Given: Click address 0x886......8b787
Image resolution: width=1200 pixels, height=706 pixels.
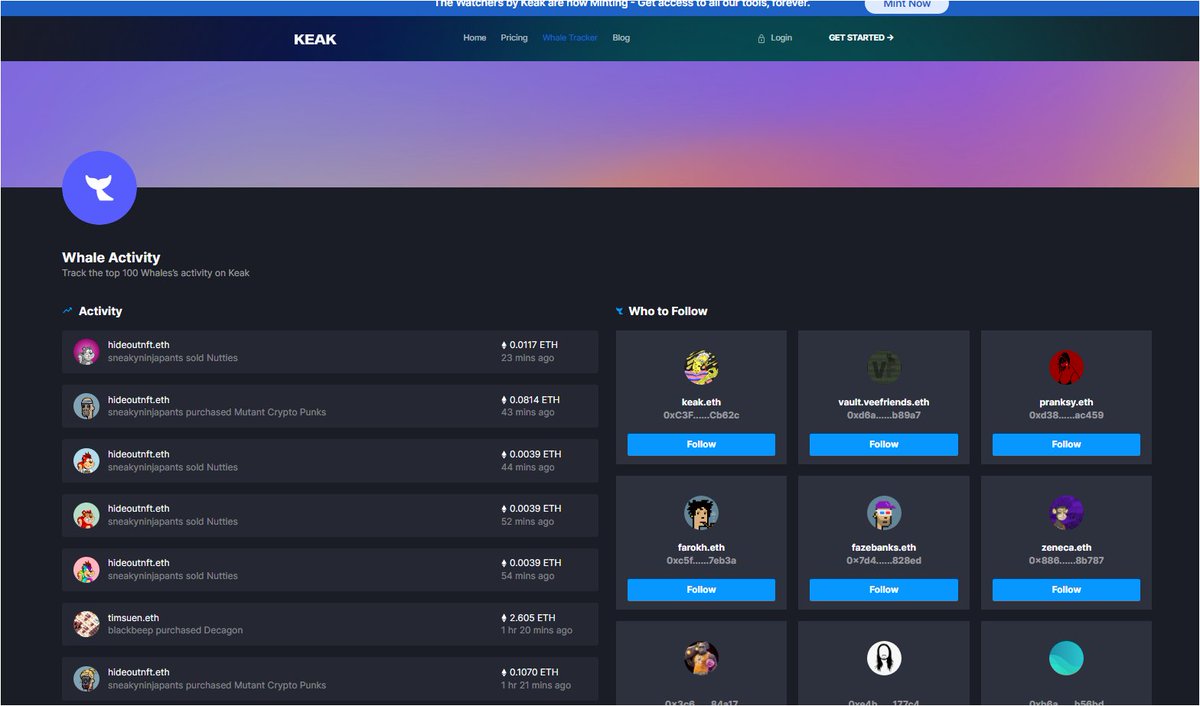Looking at the screenshot, I should [x=1066, y=561].
